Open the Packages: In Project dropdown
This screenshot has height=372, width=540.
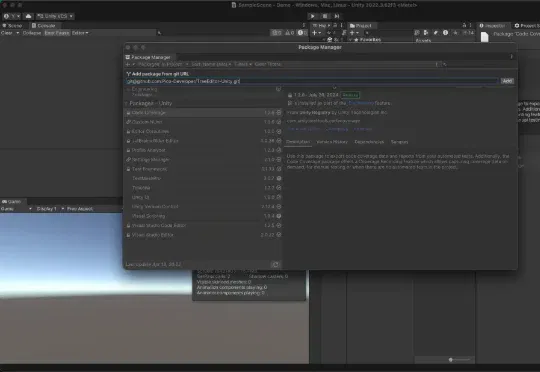[163, 64]
